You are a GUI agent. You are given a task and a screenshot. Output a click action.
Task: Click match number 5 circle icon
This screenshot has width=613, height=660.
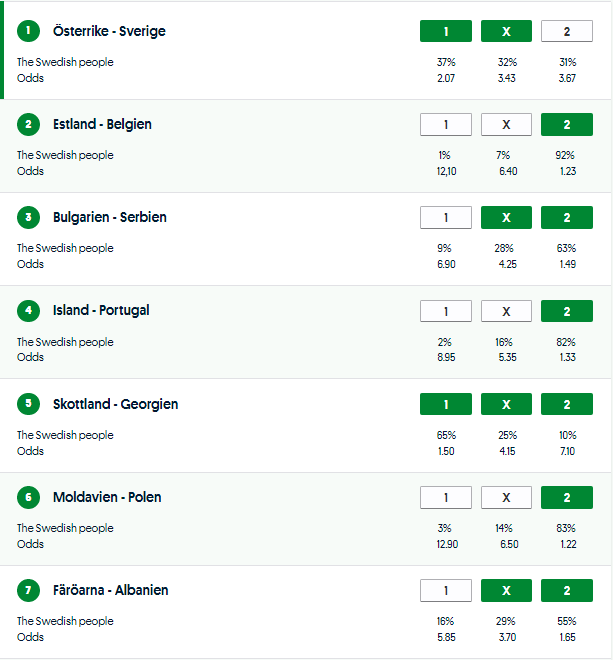(29, 404)
